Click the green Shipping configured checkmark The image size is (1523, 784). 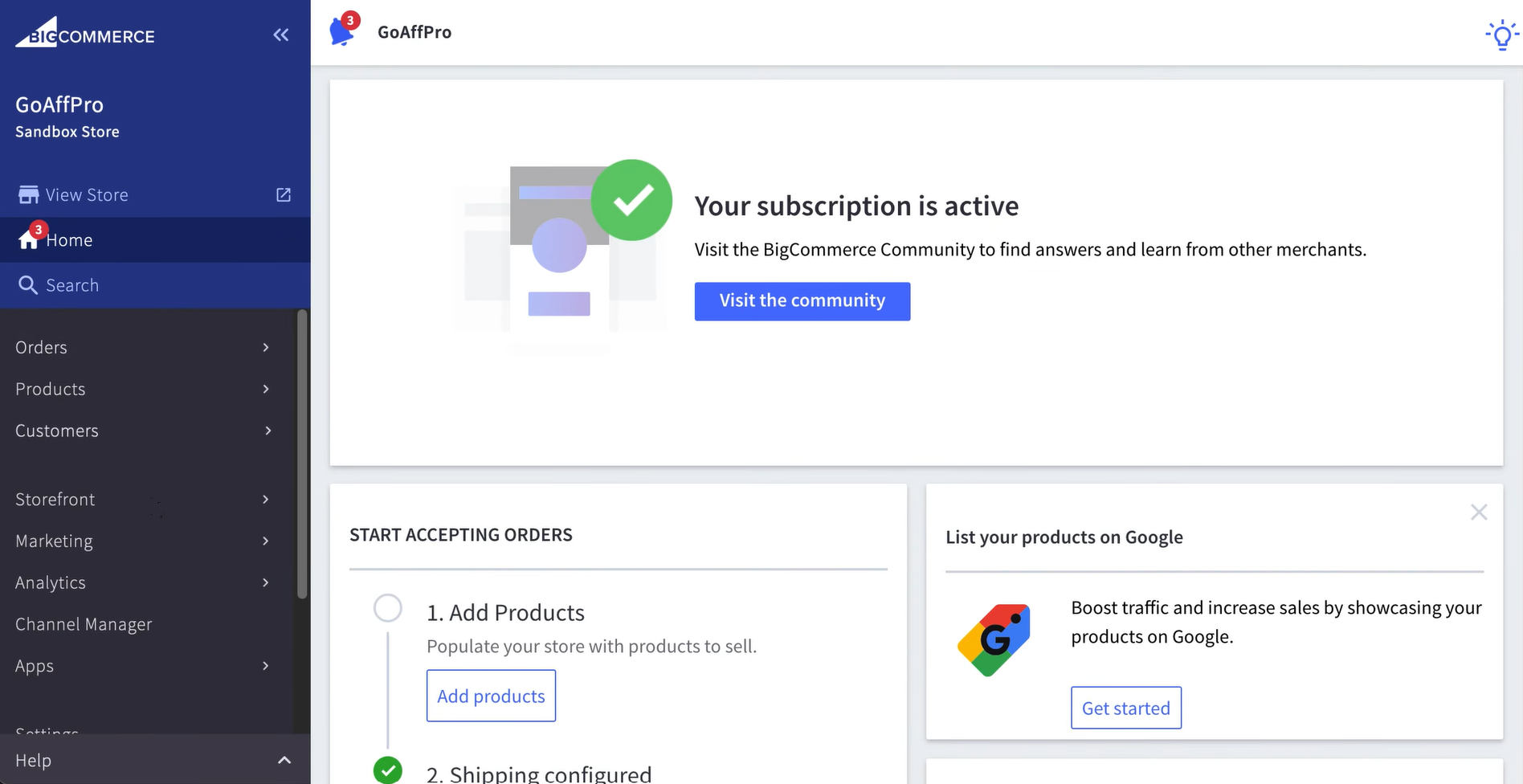pos(388,770)
